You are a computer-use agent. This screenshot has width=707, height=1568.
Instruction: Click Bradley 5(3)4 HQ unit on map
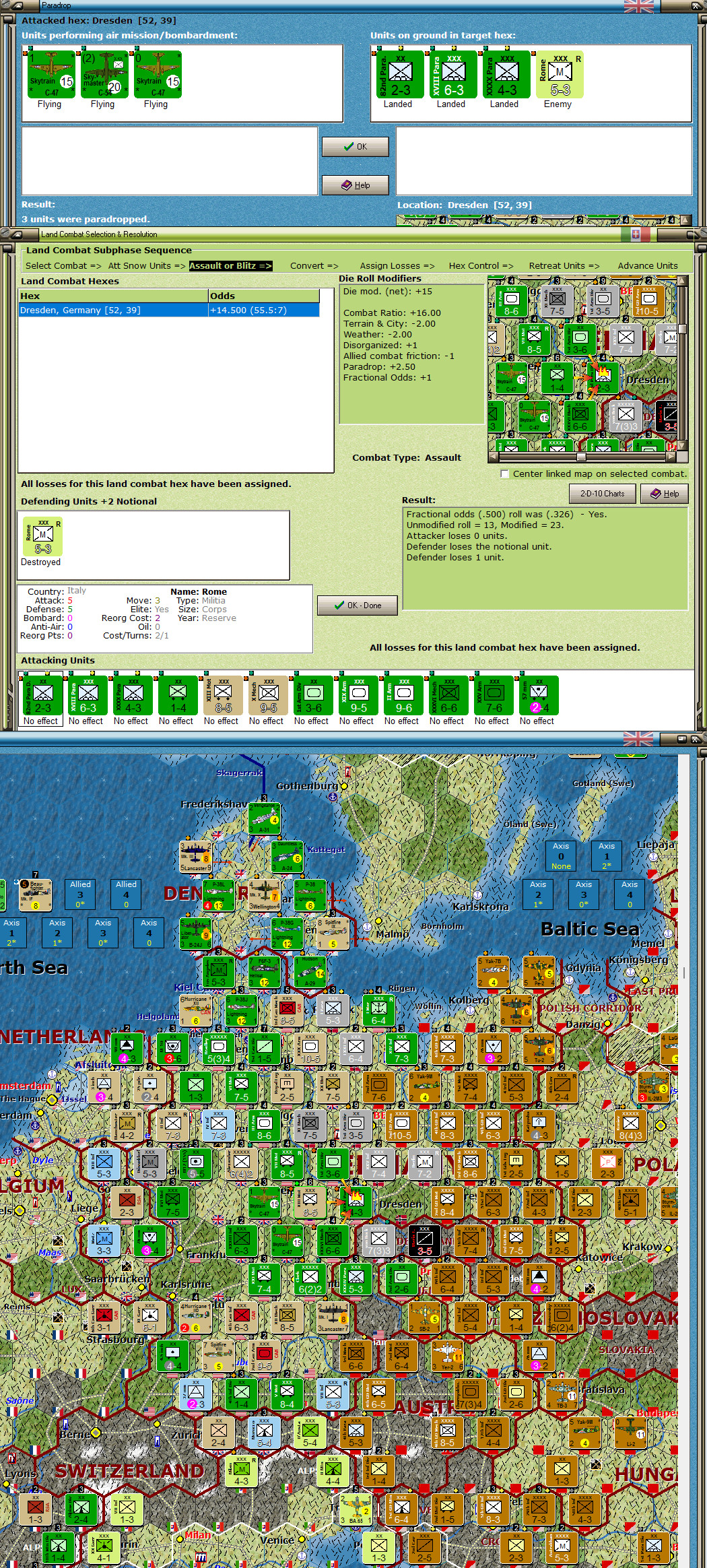(218, 1049)
